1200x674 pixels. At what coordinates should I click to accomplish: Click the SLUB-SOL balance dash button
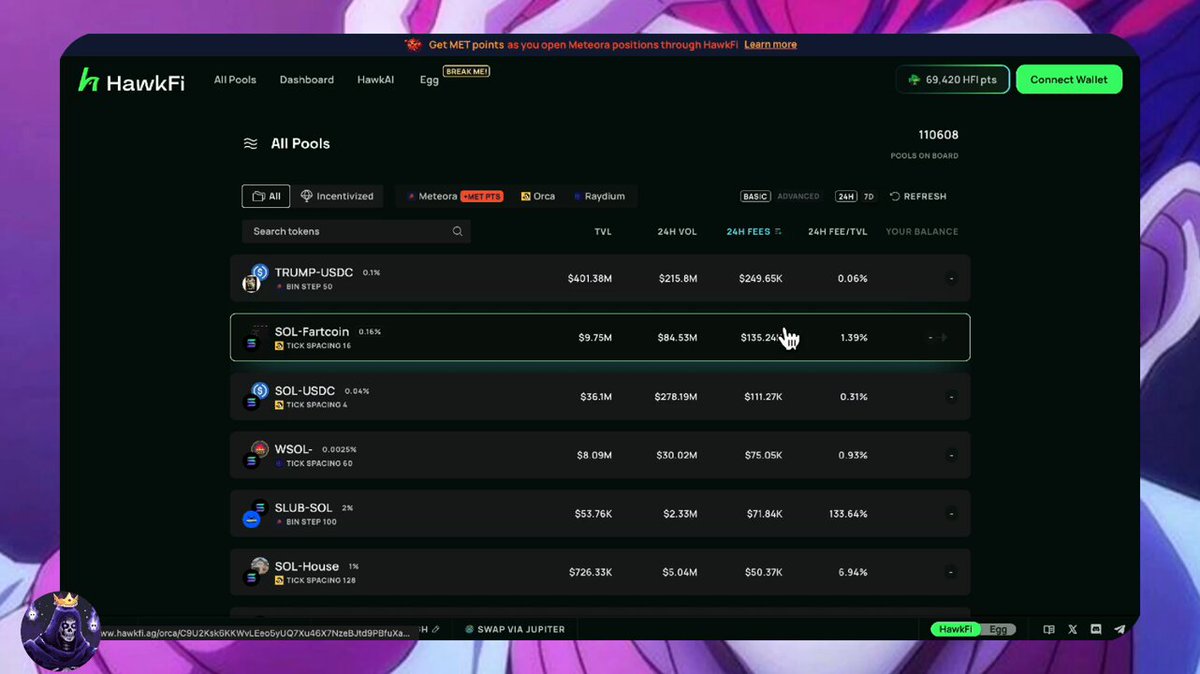click(x=951, y=514)
